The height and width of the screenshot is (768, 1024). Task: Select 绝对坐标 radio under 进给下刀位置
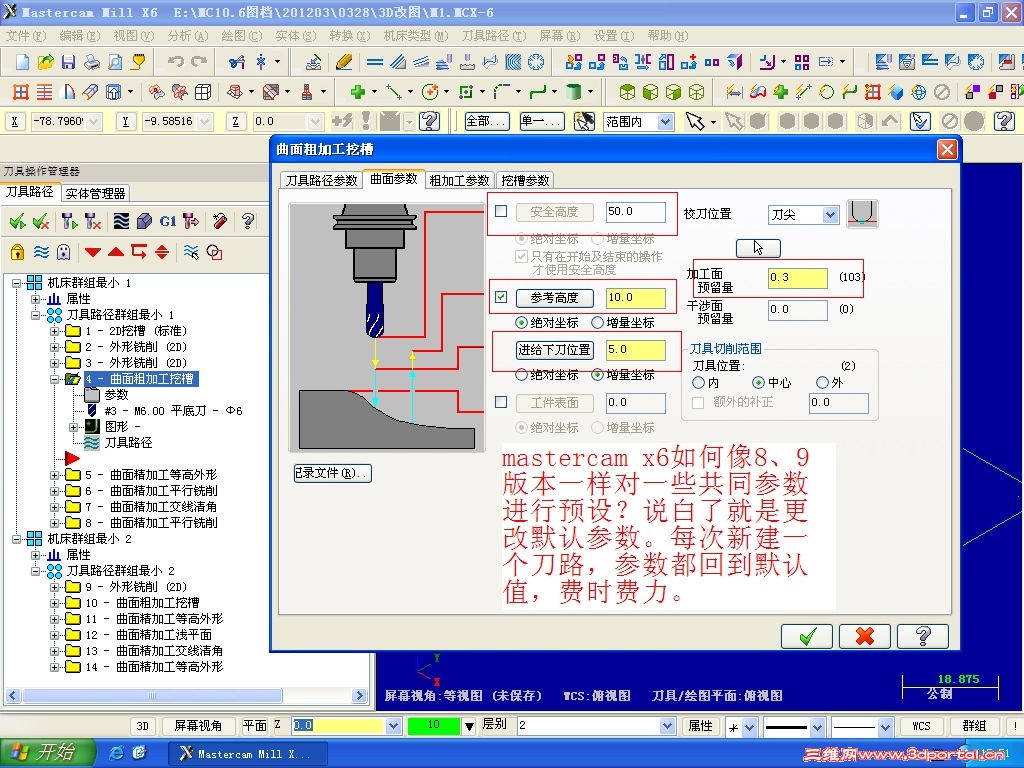click(521, 375)
